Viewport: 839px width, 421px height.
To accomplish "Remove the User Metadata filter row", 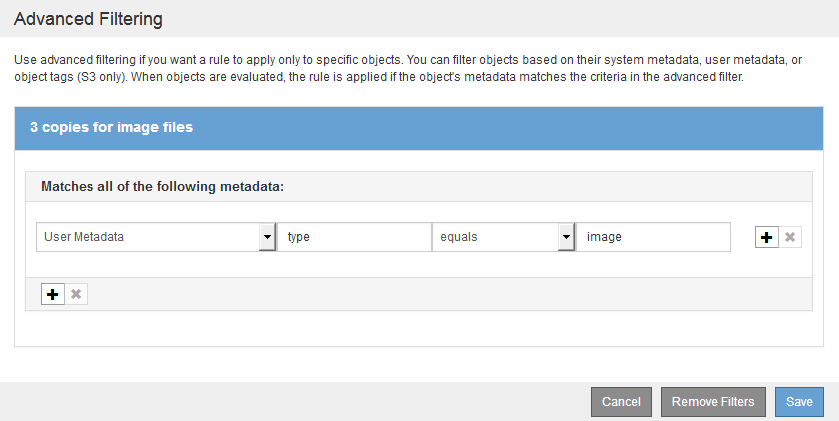I will coord(790,237).
